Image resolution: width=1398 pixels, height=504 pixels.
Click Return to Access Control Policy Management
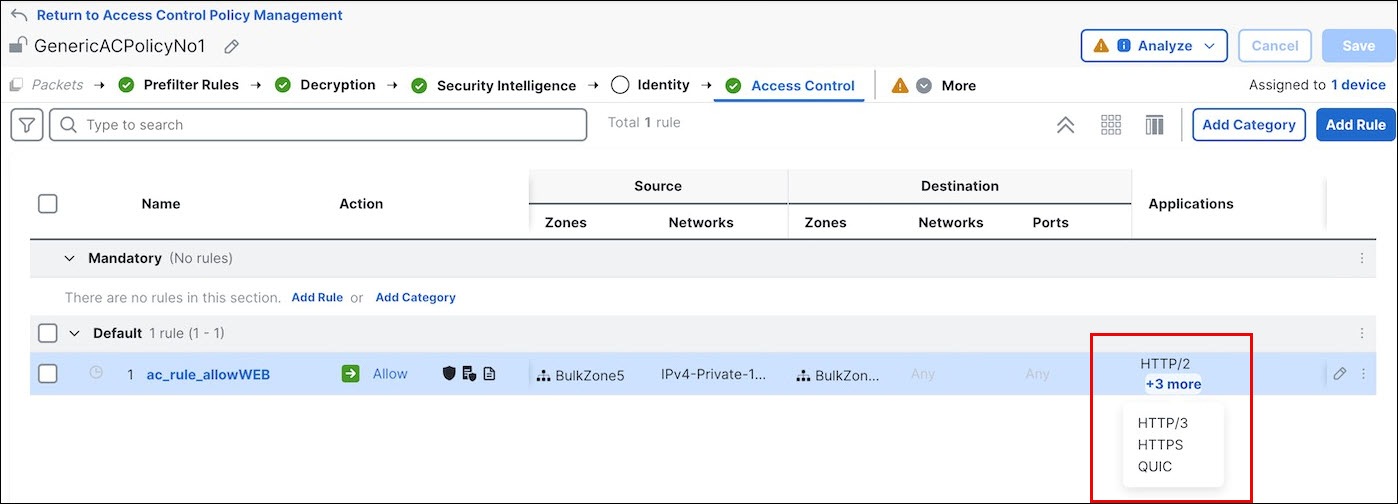pyautogui.click(x=190, y=15)
